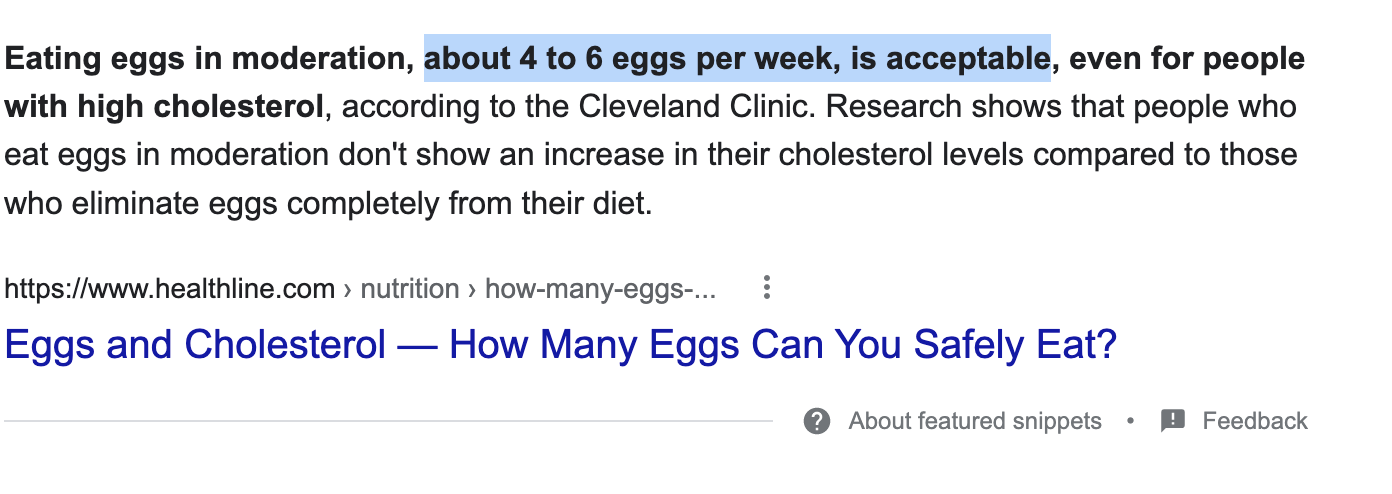The image size is (1392, 494).
Task: Click the "Feedback" text link
Action: [1254, 421]
